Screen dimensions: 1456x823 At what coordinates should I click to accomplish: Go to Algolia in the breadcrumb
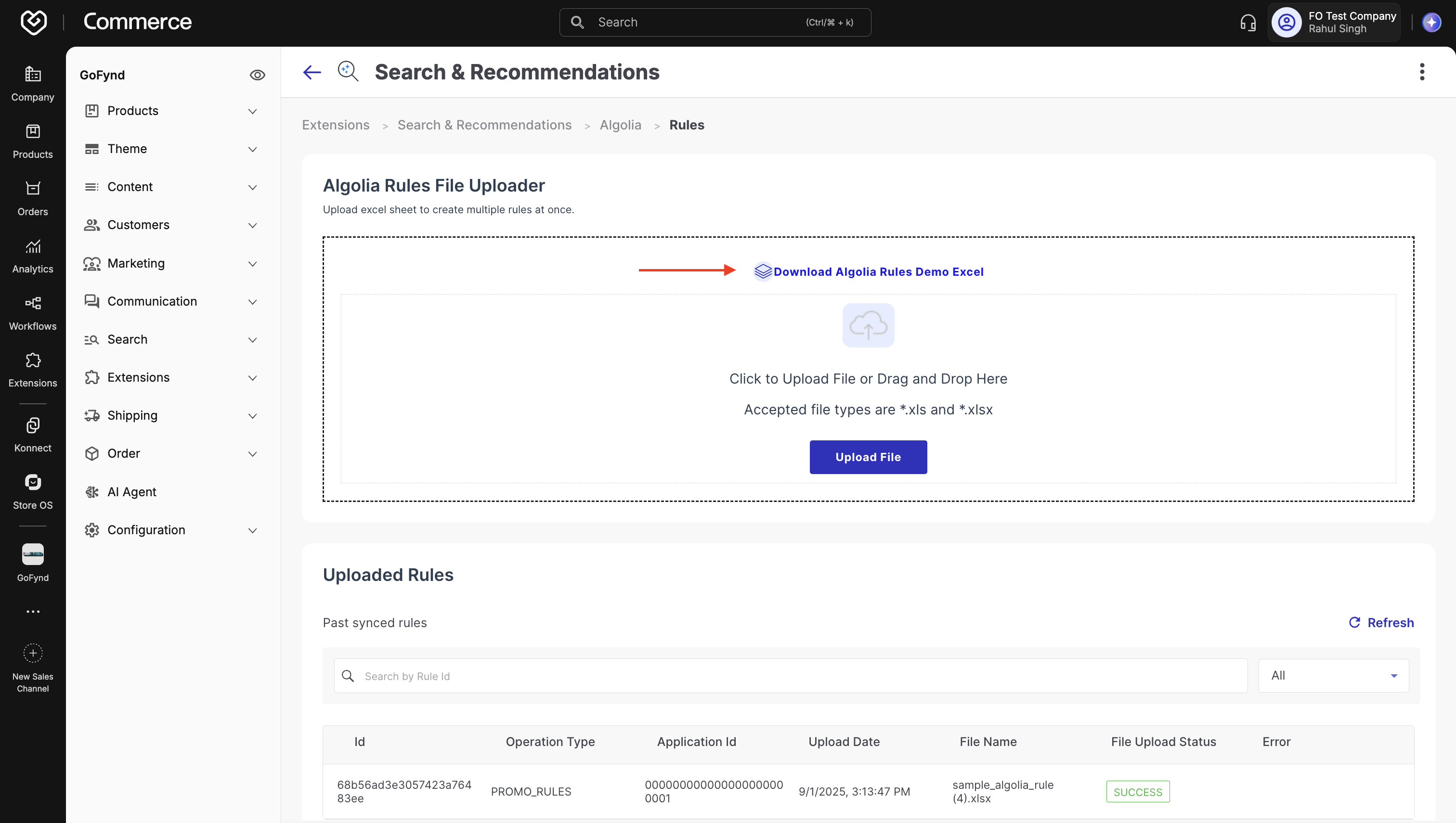620,125
